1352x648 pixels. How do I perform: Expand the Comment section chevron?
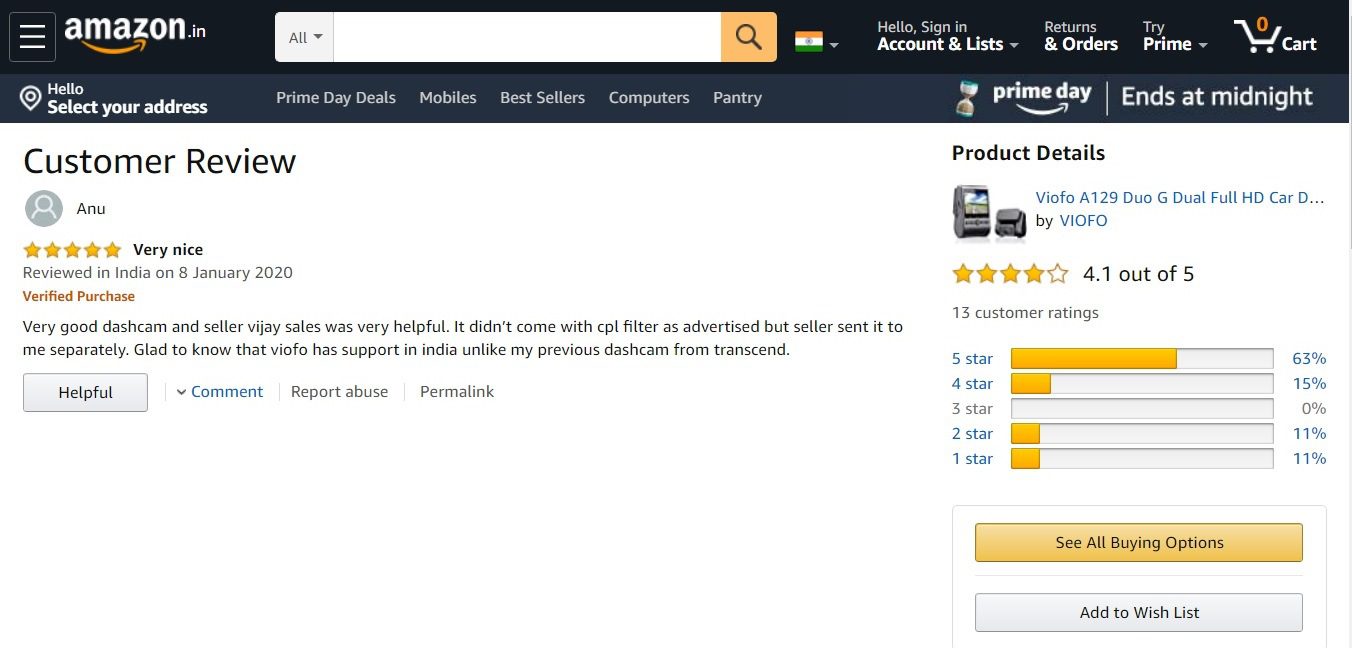point(181,392)
